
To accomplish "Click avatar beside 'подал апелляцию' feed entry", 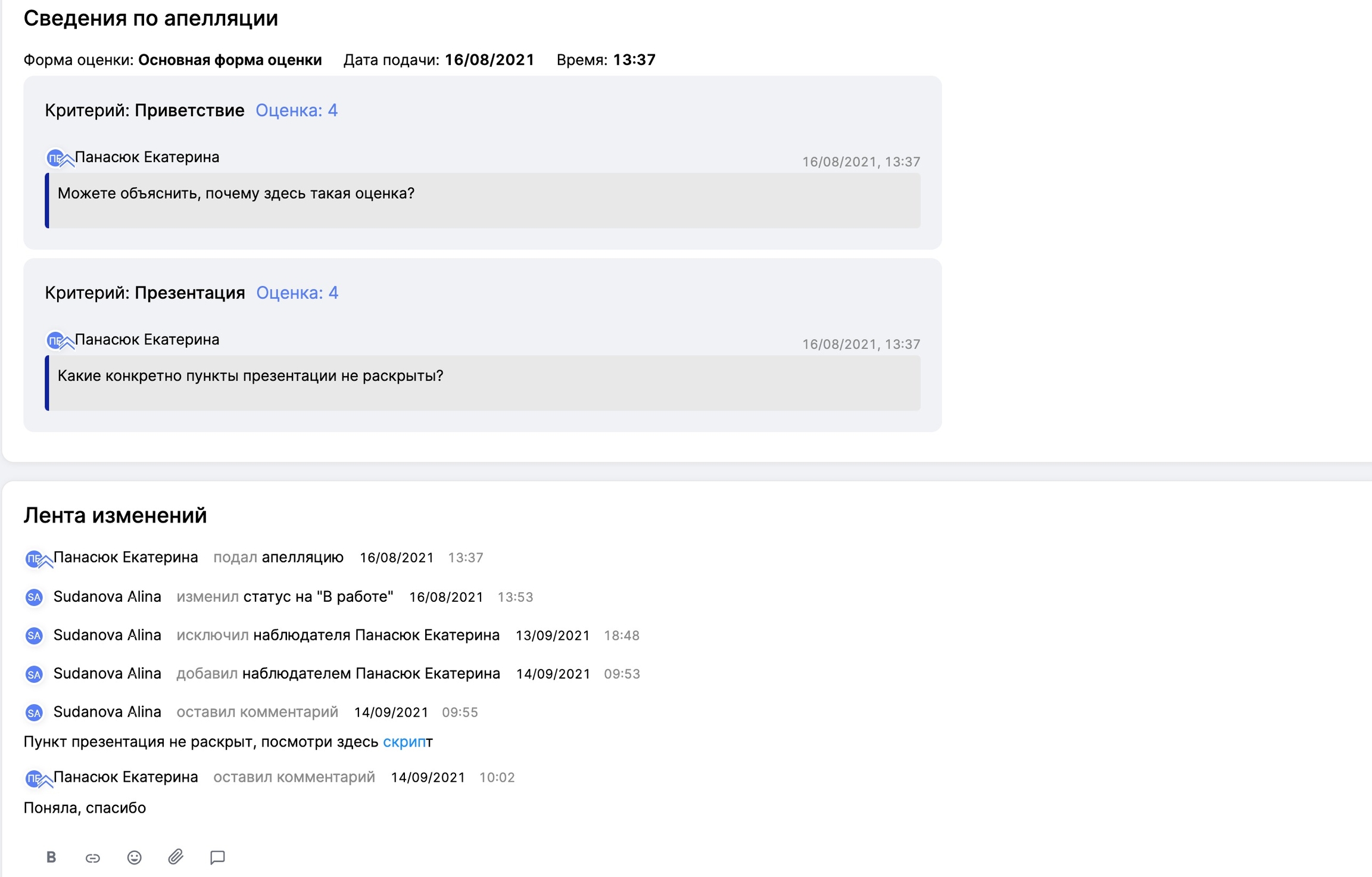I will [x=34, y=558].
